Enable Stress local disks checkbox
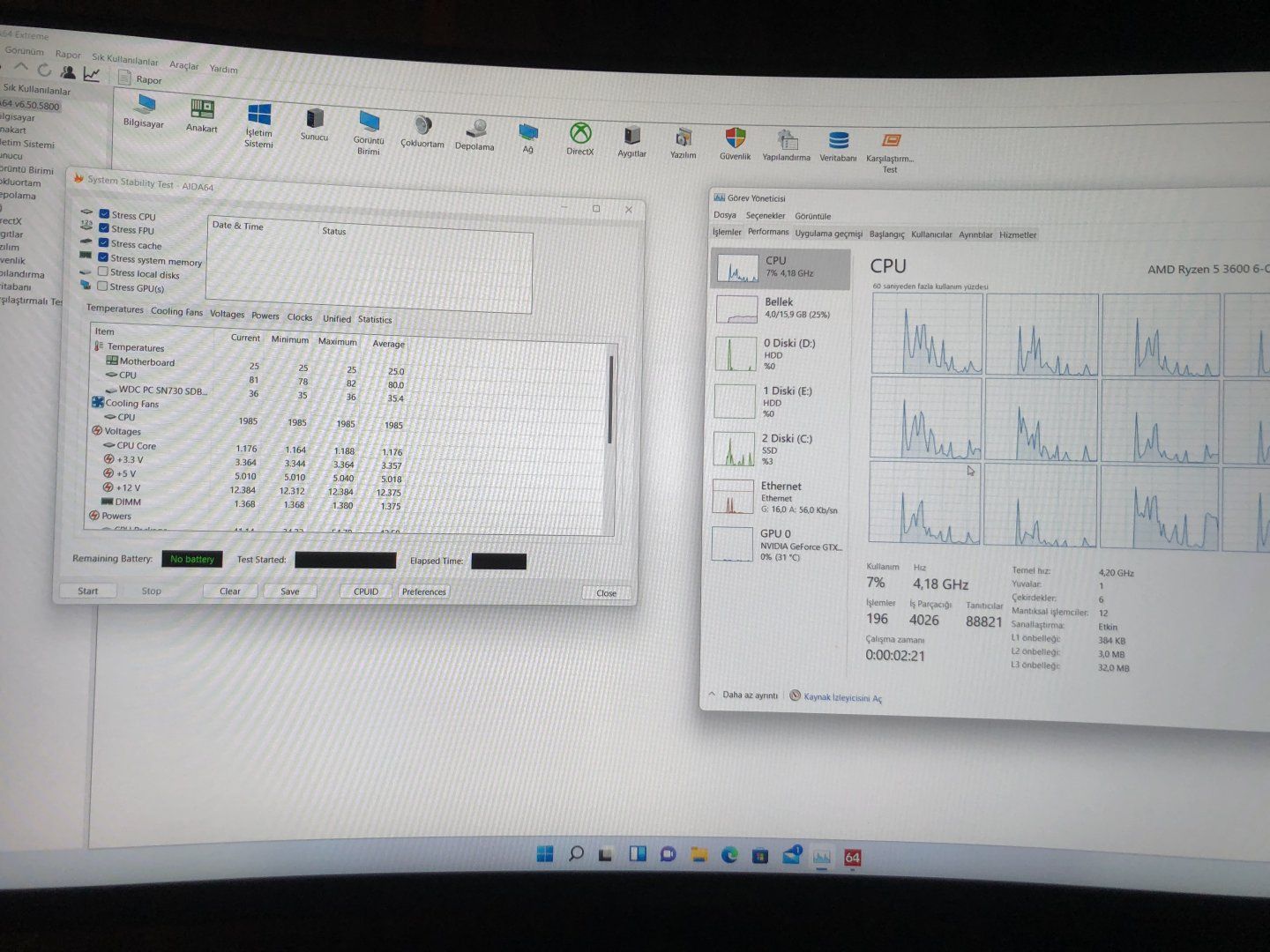1270x952 pixels. tap(103, 271)
